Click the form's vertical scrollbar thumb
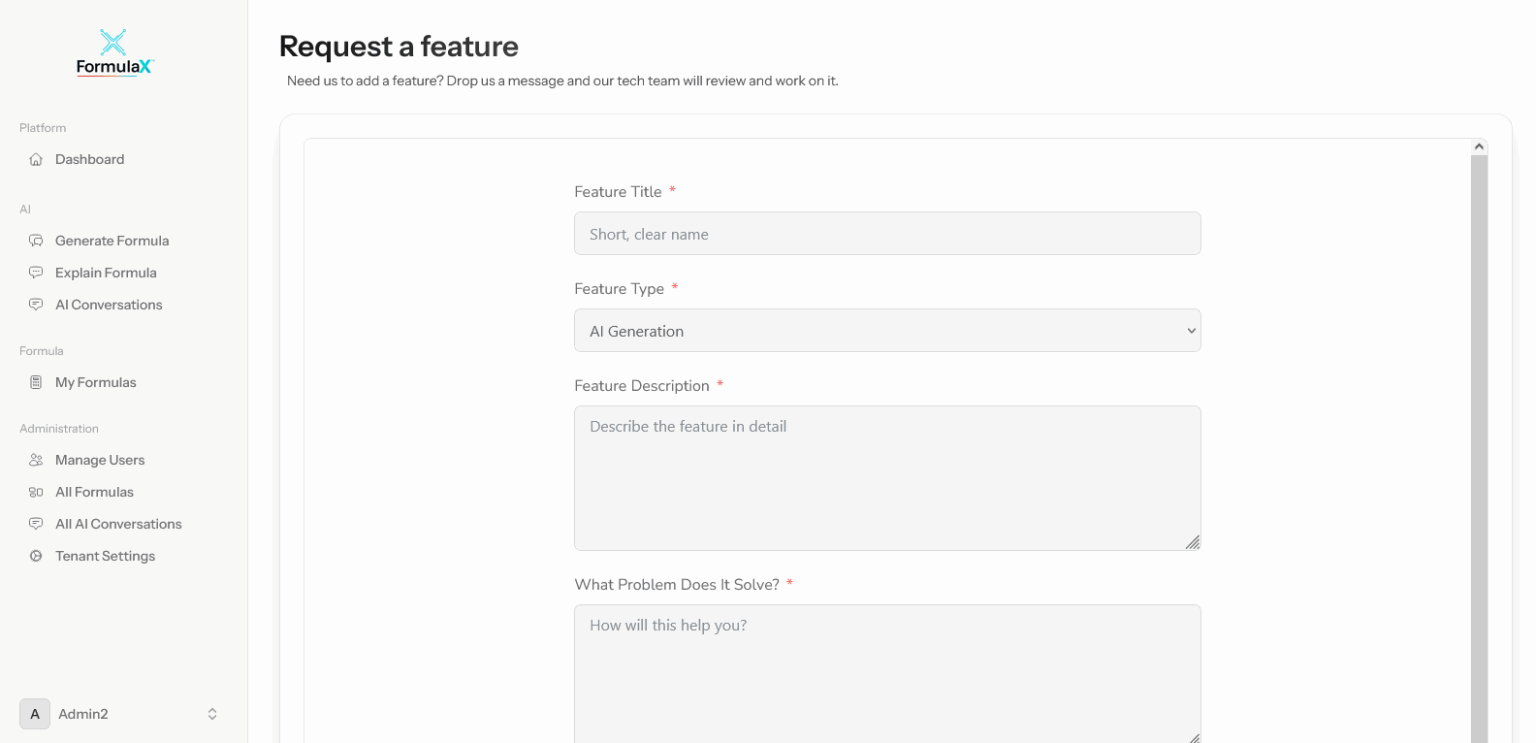The image size is (1536, 743). pos(1479,449)
